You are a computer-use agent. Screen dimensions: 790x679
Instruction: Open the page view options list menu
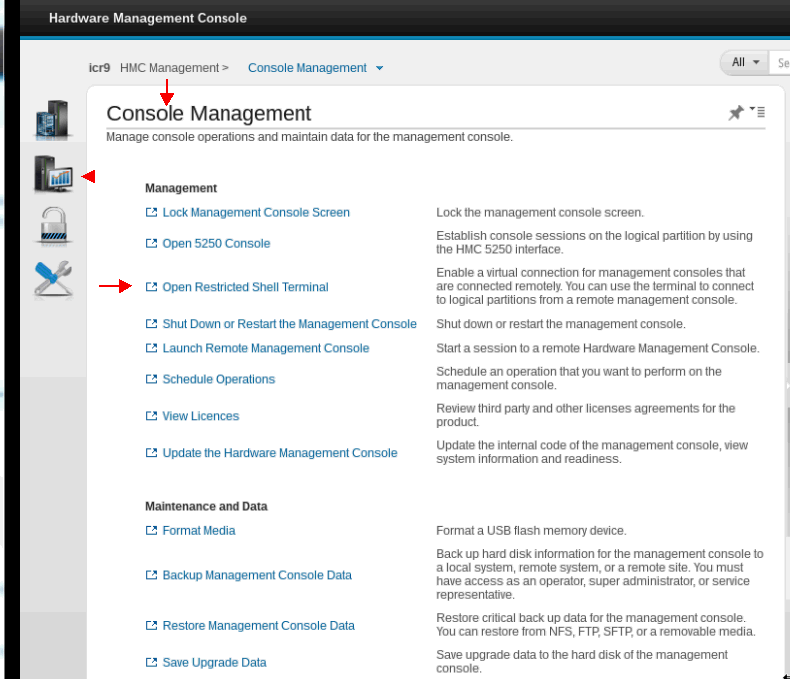click(758, 112)
